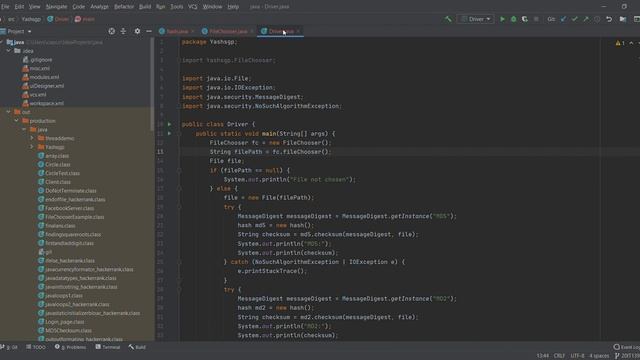640x360 pixels.
Task: Click the Git rollback undo arrow
Action: [609, 19]
